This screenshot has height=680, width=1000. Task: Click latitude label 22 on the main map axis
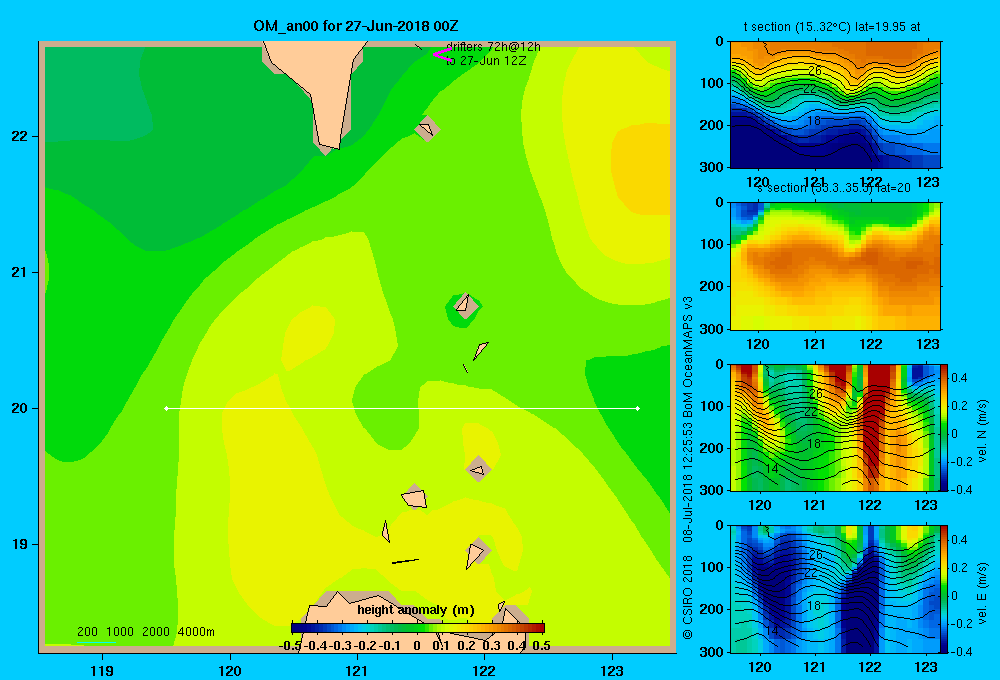[20, 136]
